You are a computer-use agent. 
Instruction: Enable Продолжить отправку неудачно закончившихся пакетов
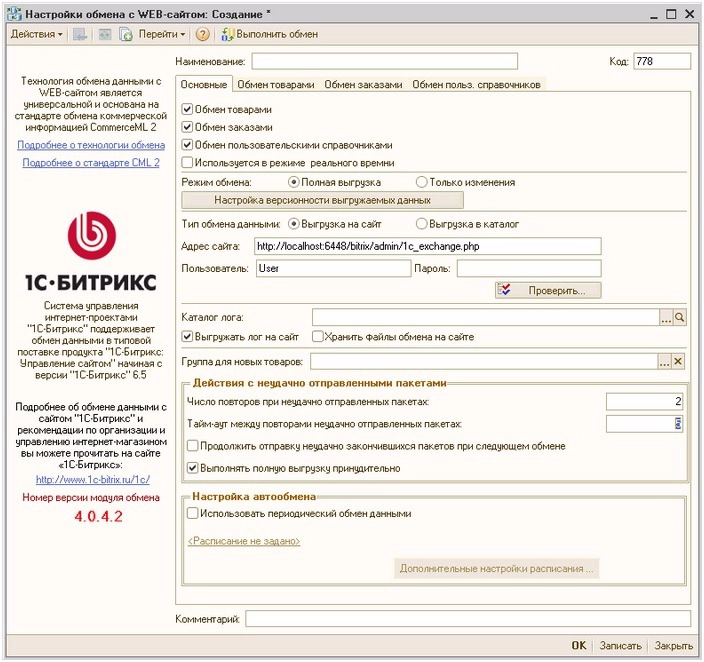193,446
